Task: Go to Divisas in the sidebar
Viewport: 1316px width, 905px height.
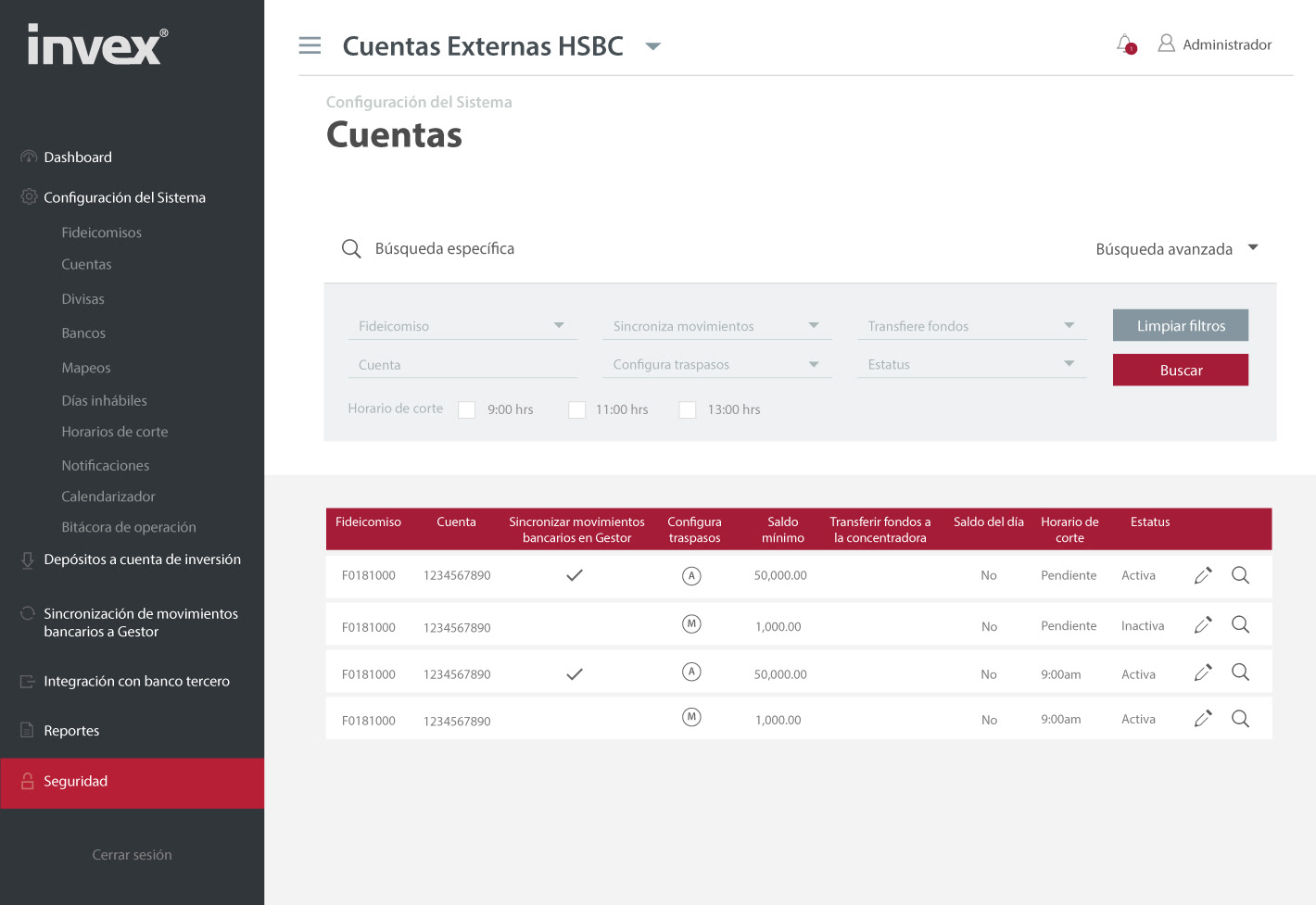Action: pos(82,299)
